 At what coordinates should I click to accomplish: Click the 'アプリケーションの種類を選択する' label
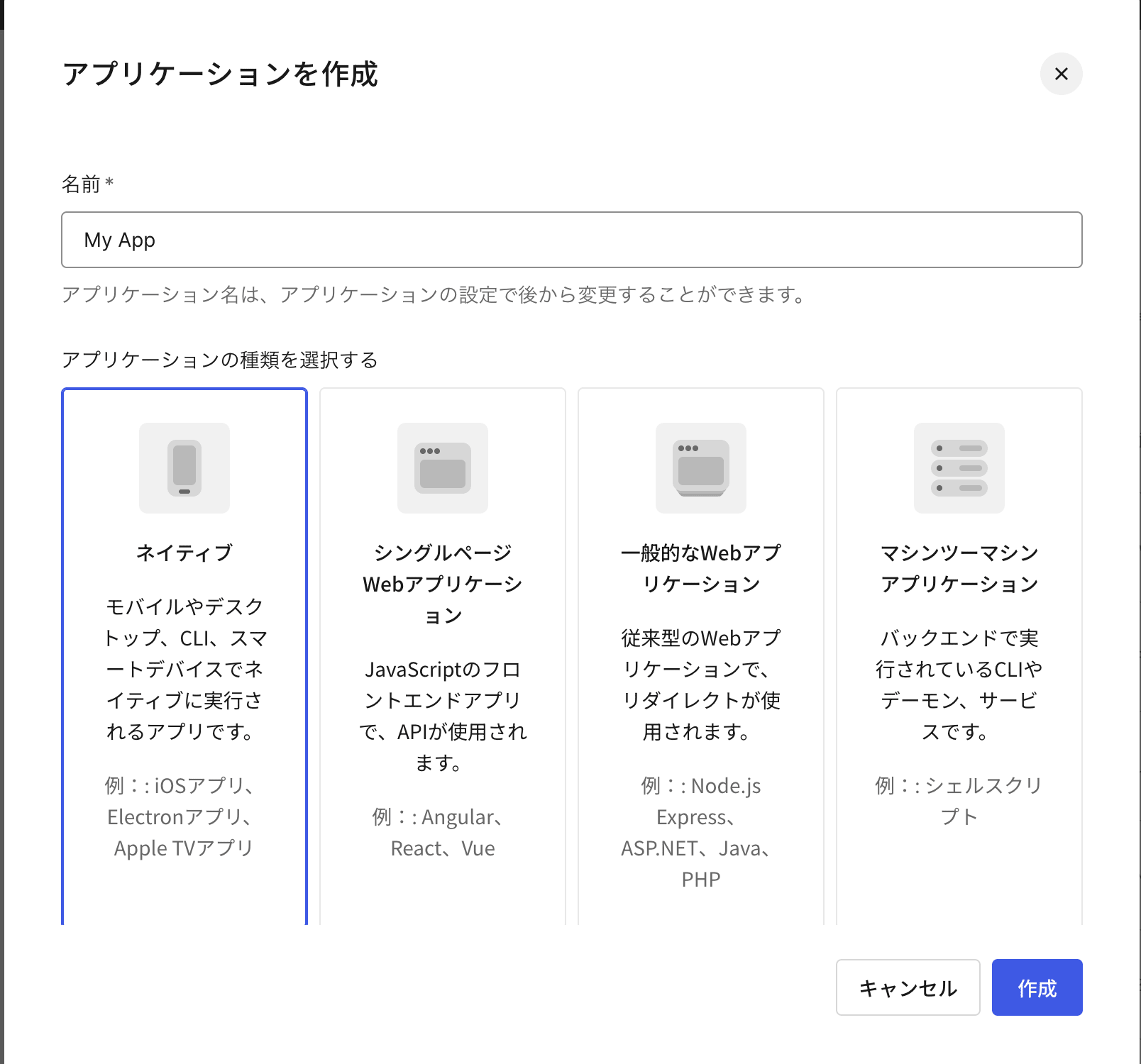point(220,360)
